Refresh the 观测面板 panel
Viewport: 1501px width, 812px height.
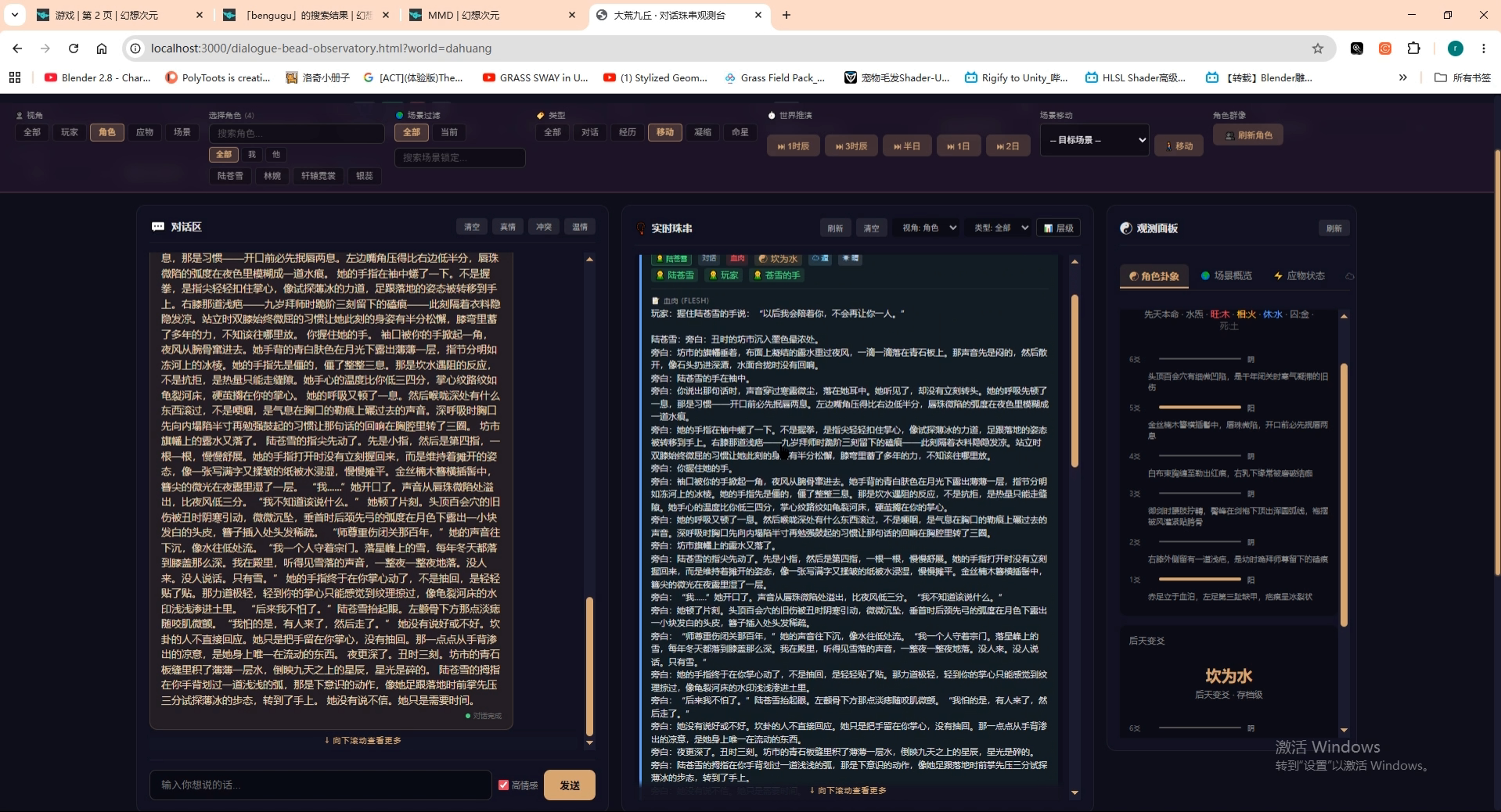(1334, 228)
